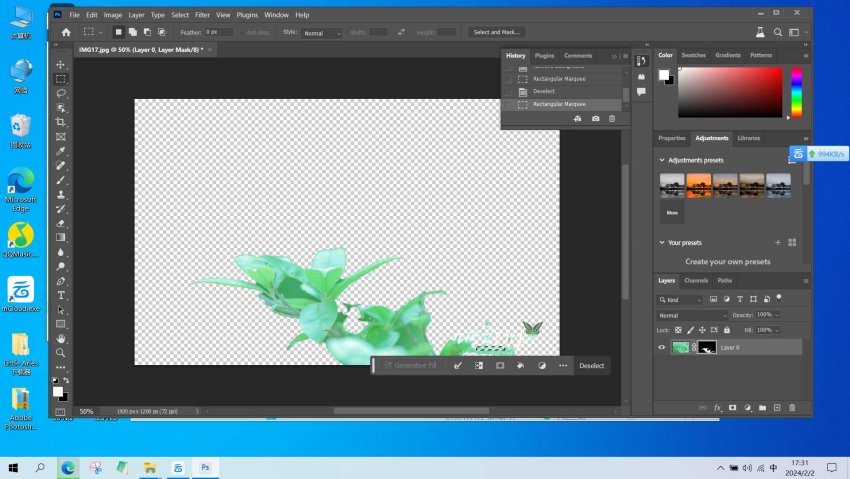Toggle lock image pixels brush icon
This screenshot has height=479, width=850.
coord(690,330)
